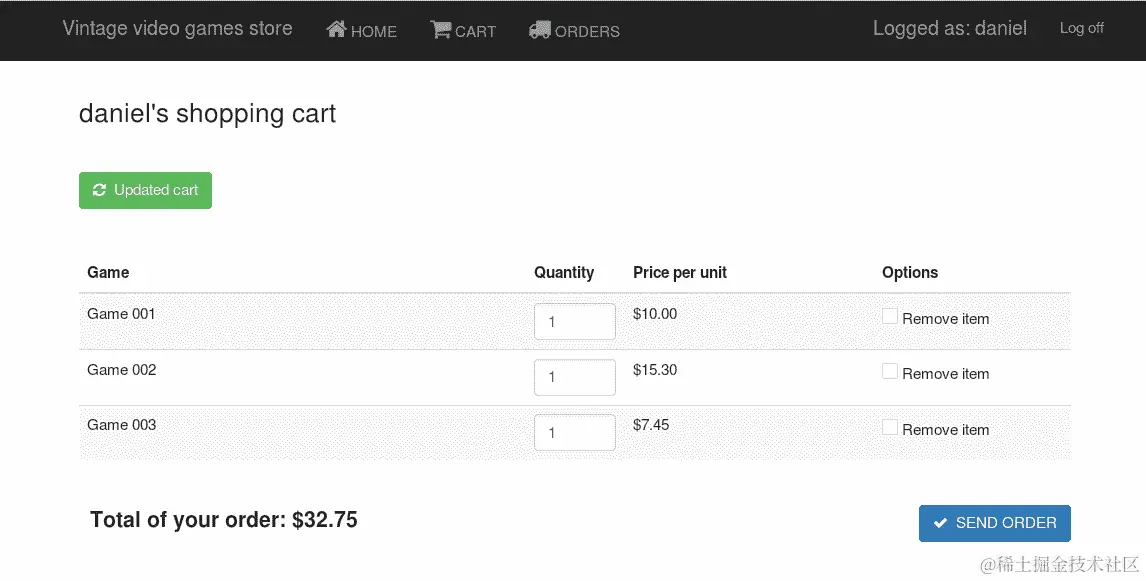Click the Log off link
The width and height of the screenshot is (1146, 581).
click(x=1081, y=28)
